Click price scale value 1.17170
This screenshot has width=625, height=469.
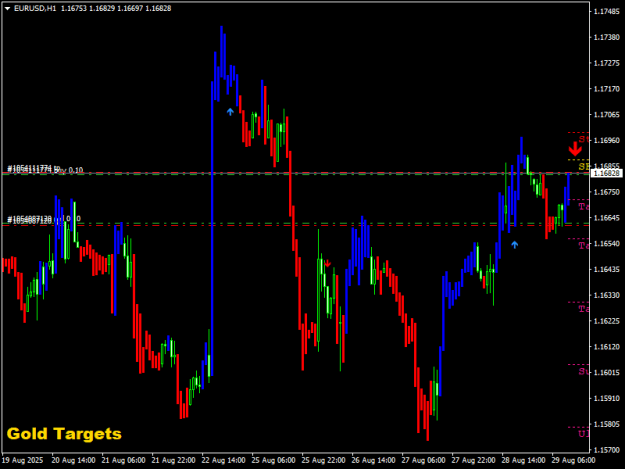pyautogui.click(x=607, y=88)
